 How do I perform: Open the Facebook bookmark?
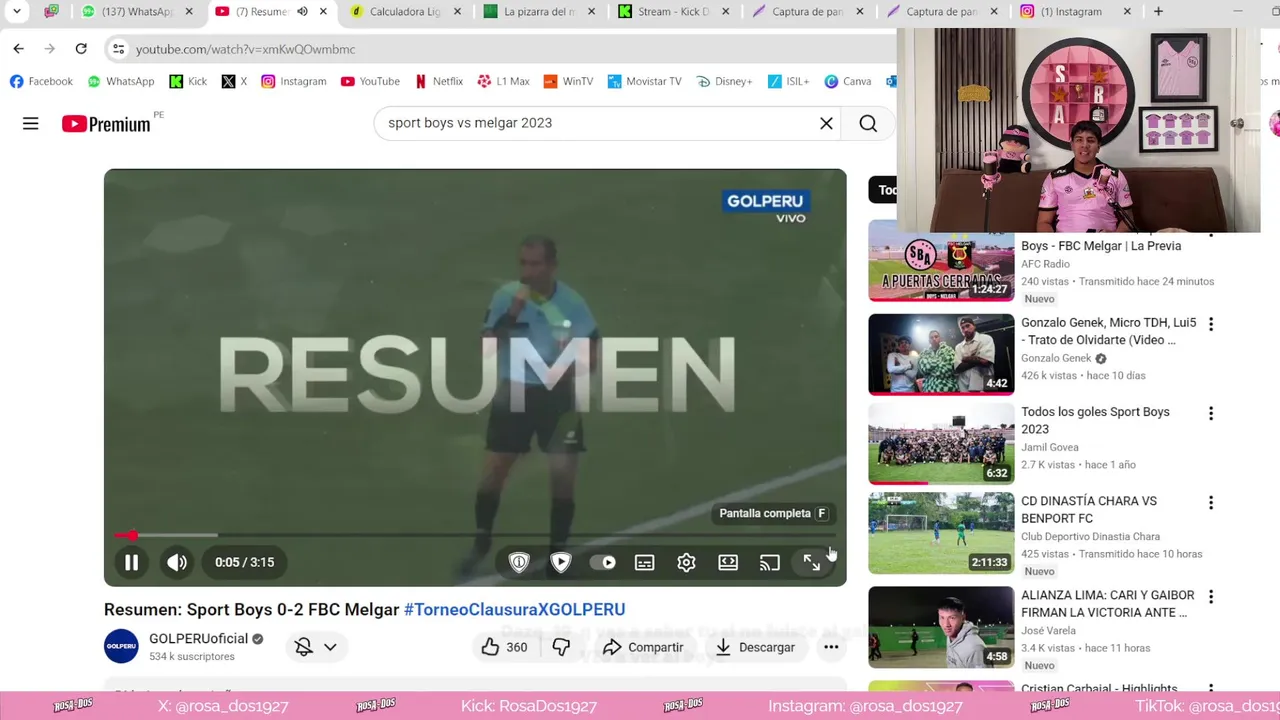(x=41, y=81)
